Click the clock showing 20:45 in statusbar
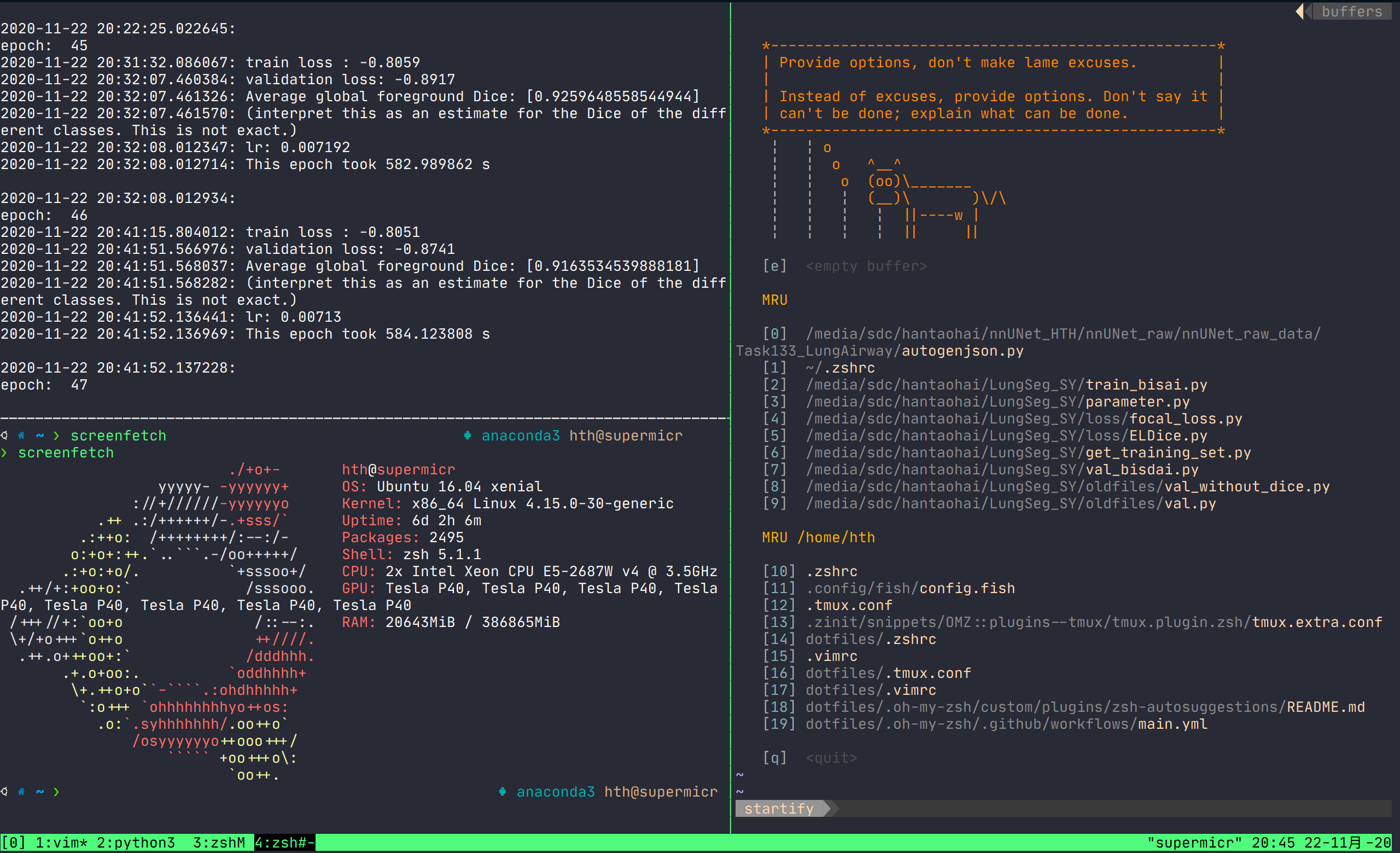This screenshot has width=1400, height=853. 1275,842
